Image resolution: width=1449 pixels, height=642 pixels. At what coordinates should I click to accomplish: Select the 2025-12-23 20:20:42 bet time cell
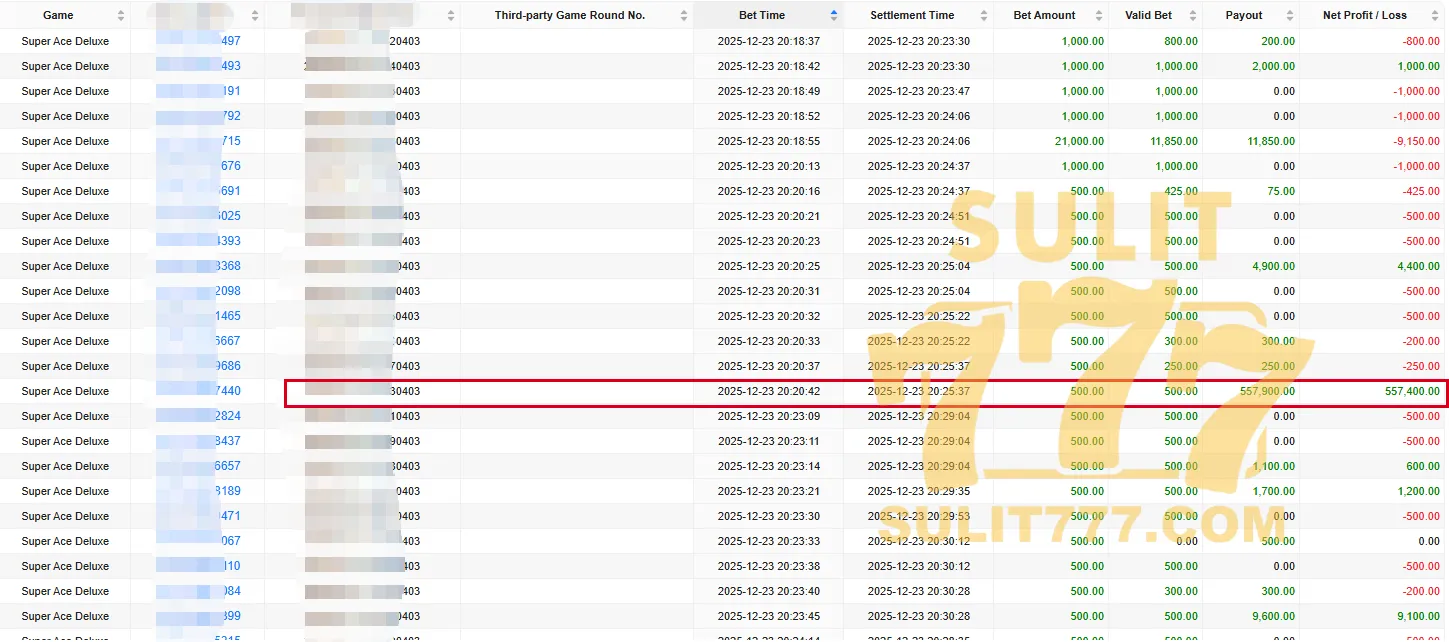pos(768,391)
